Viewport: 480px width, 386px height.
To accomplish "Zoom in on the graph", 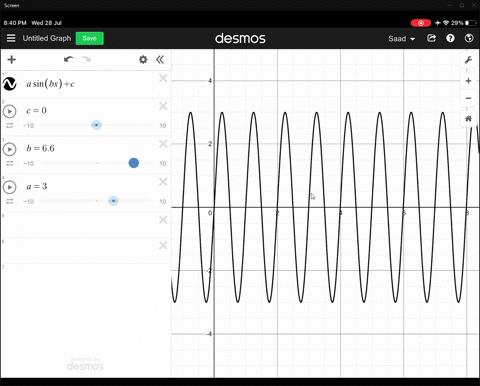I will (x=468, y=81).
